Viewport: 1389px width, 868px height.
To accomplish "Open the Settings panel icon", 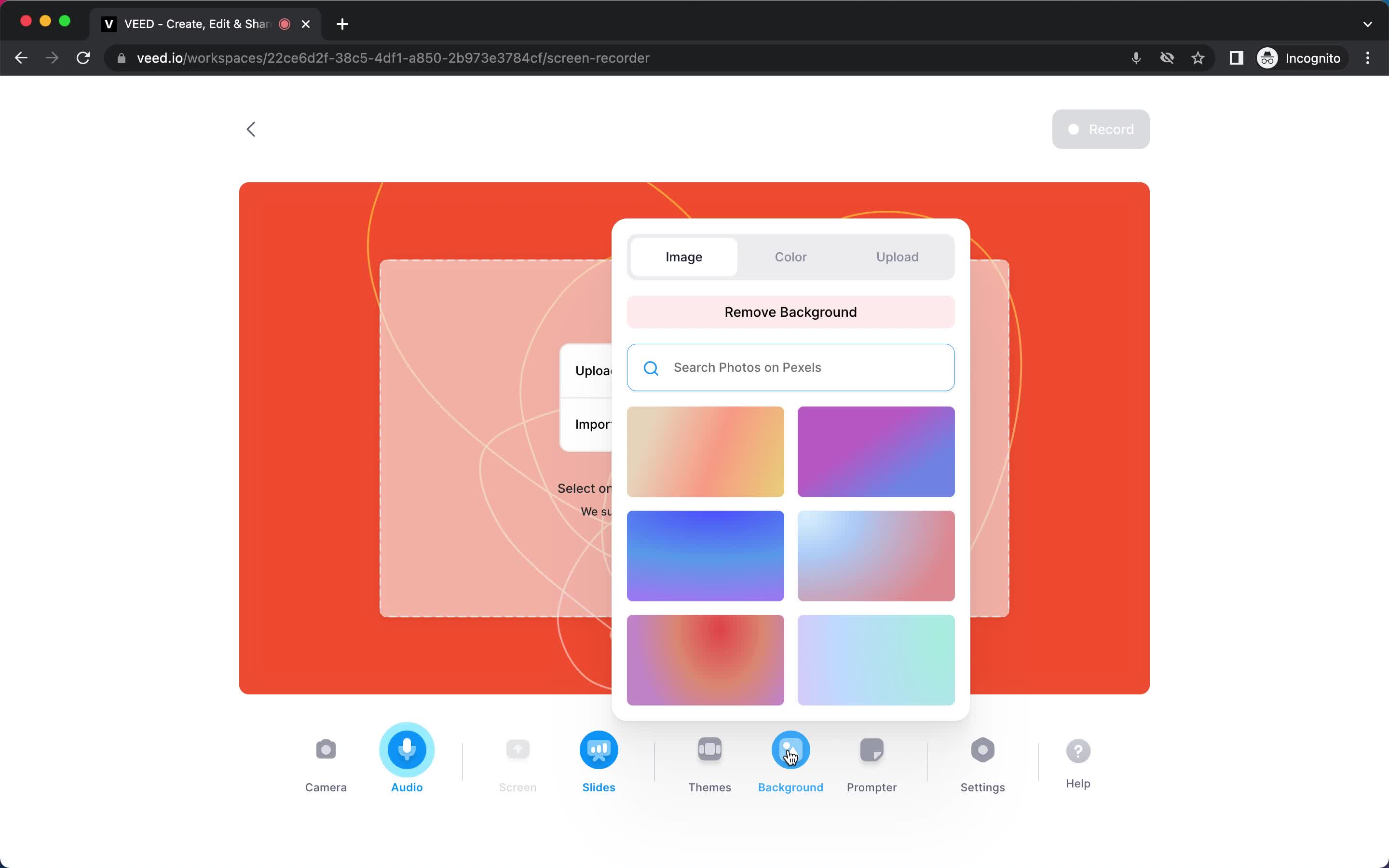I will coord(982,749).
